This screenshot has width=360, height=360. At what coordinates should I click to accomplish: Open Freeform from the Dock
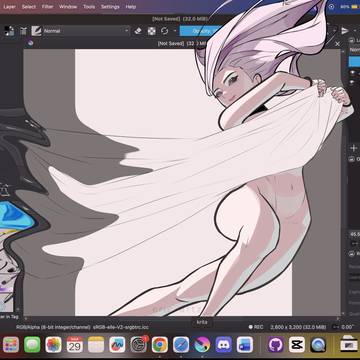pos(117,345)
